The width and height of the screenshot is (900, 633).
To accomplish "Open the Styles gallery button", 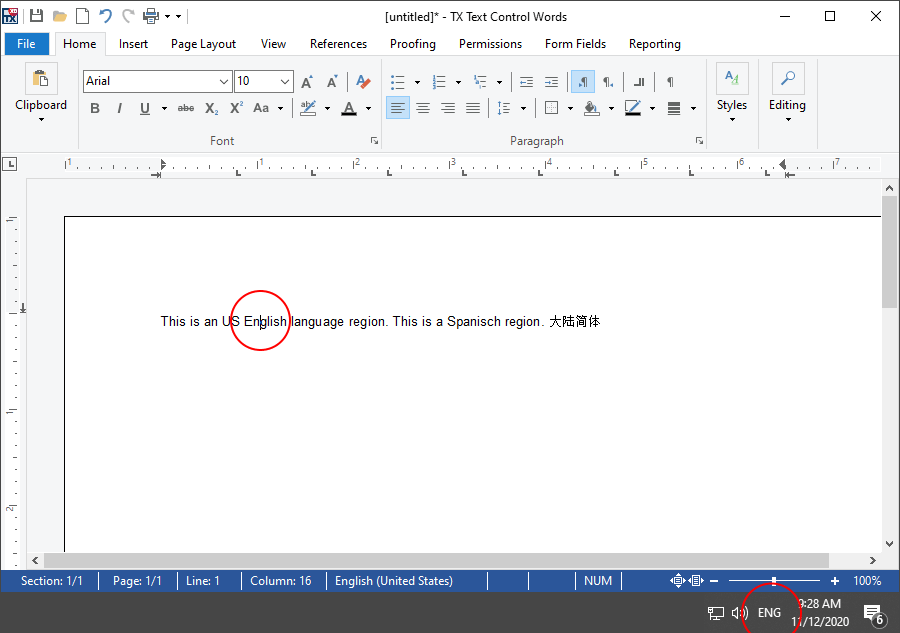I will tap(732, 93).
